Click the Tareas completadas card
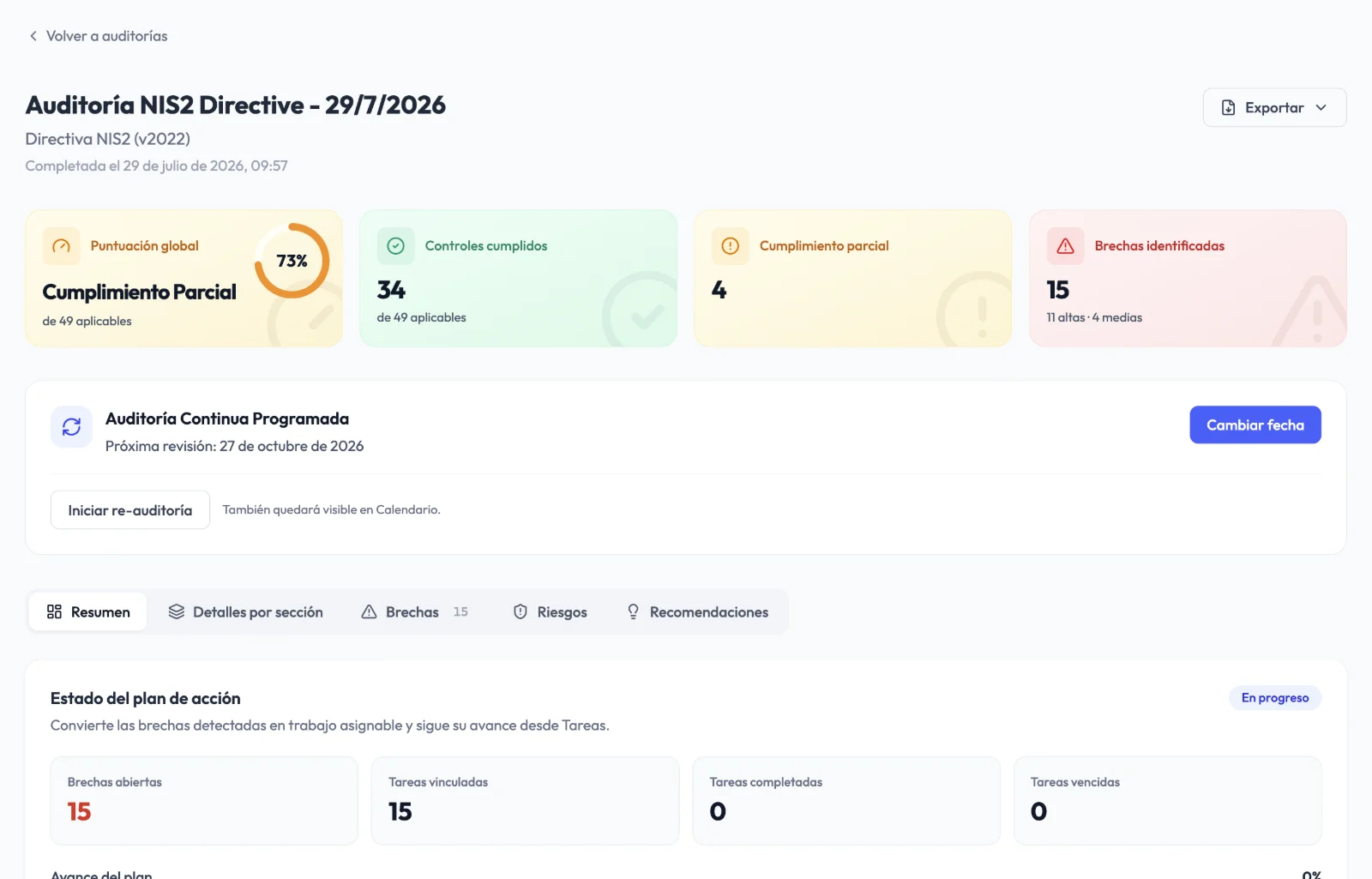 point(846,801)
